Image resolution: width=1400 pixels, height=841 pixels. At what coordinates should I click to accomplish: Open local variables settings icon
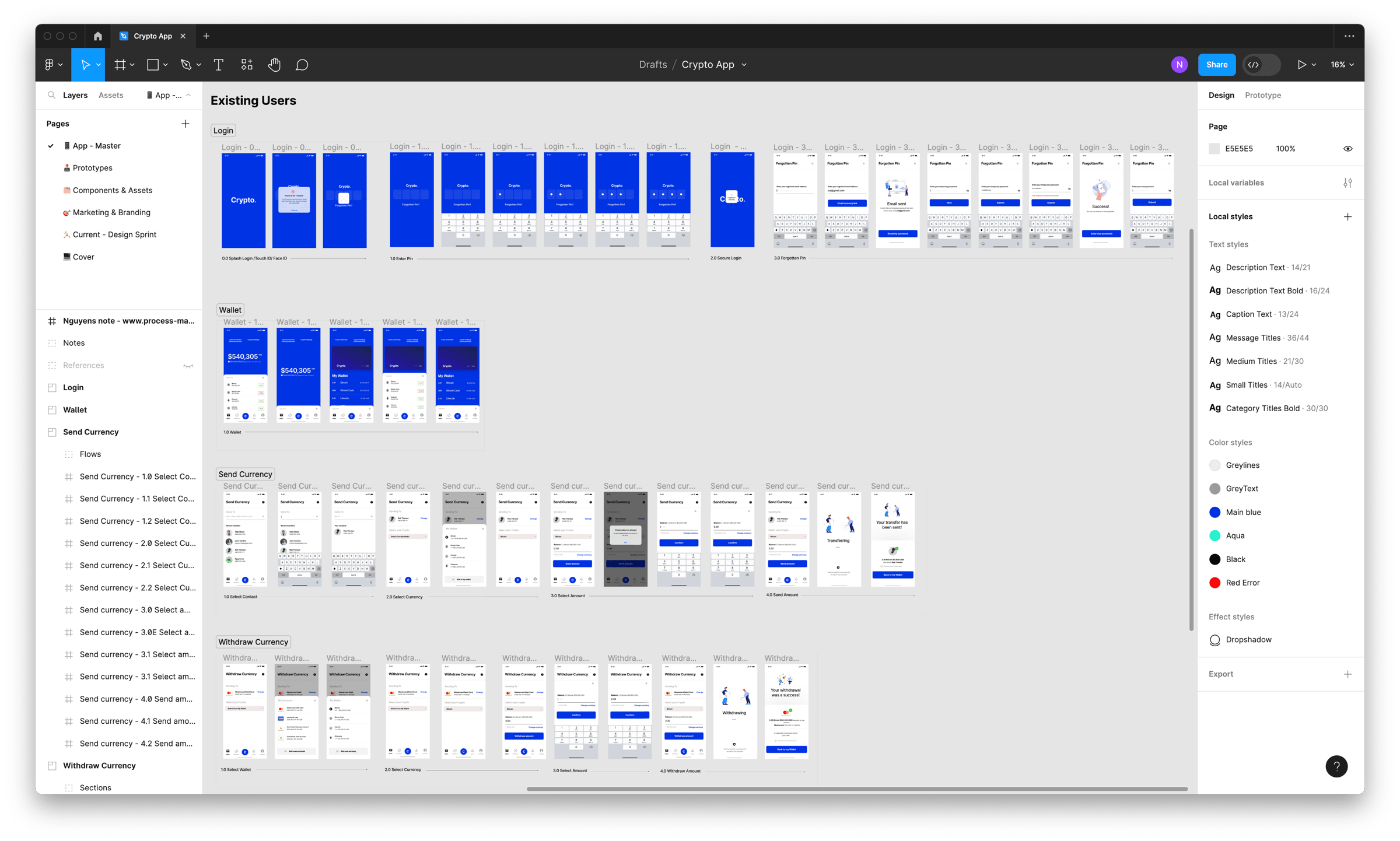click(1347, 183)
